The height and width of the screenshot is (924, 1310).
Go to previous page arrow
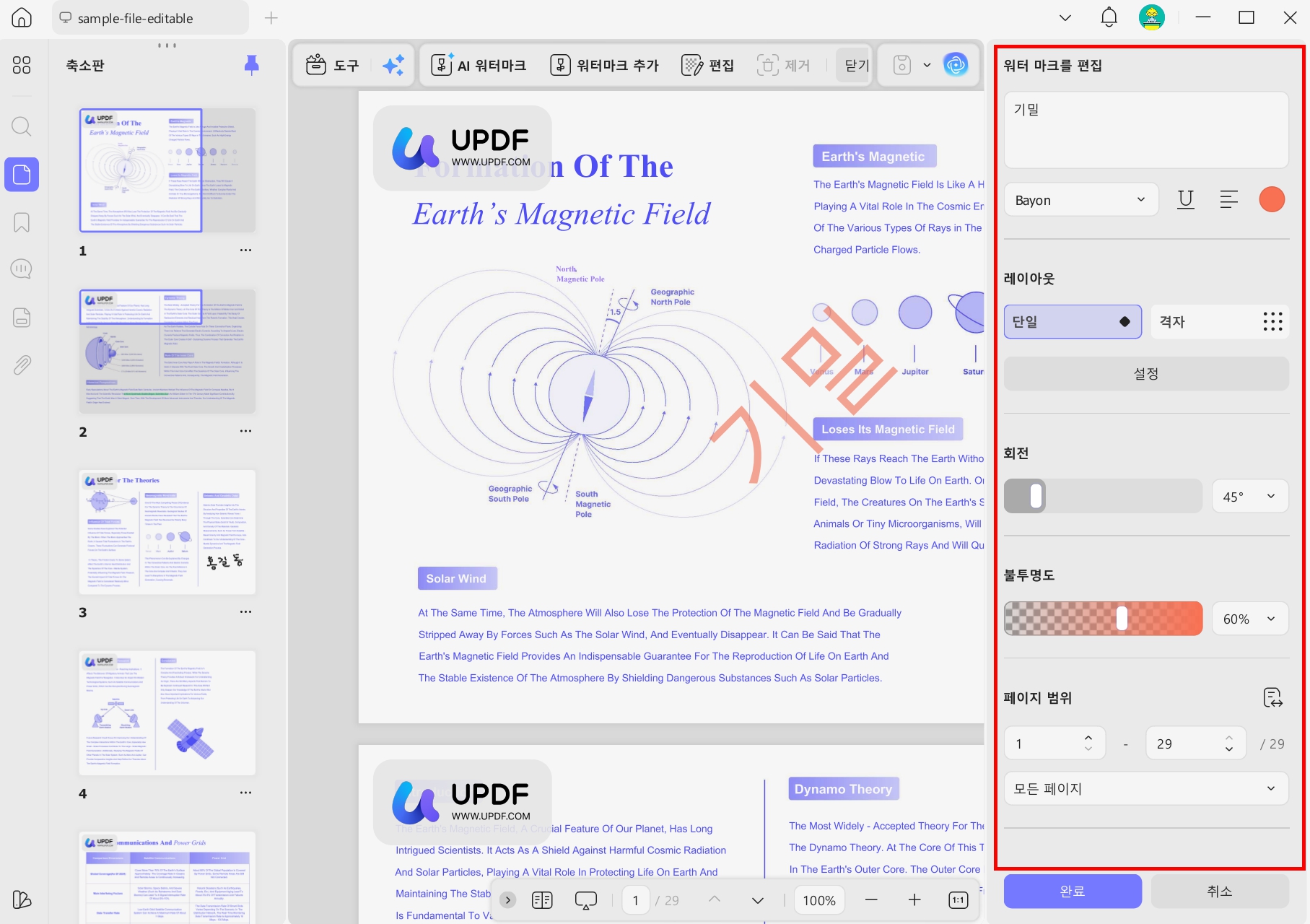[x=715, y=900]
